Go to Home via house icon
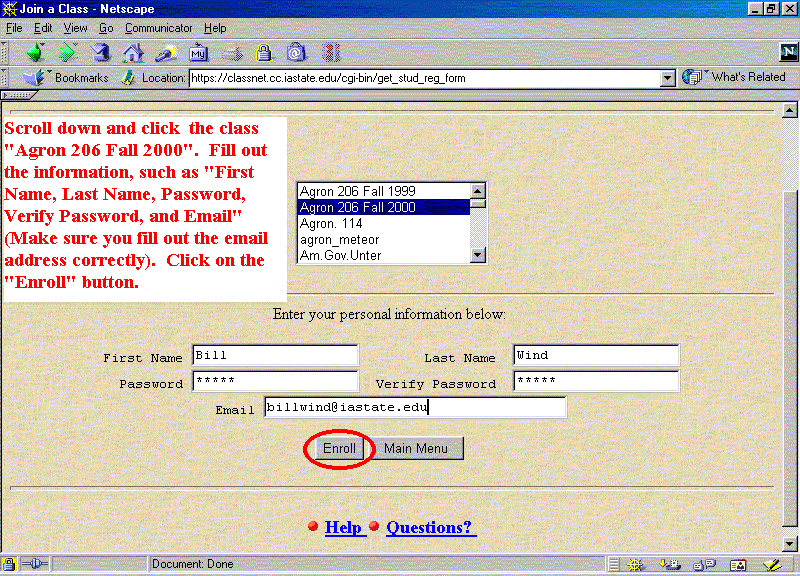 [132, 52]
